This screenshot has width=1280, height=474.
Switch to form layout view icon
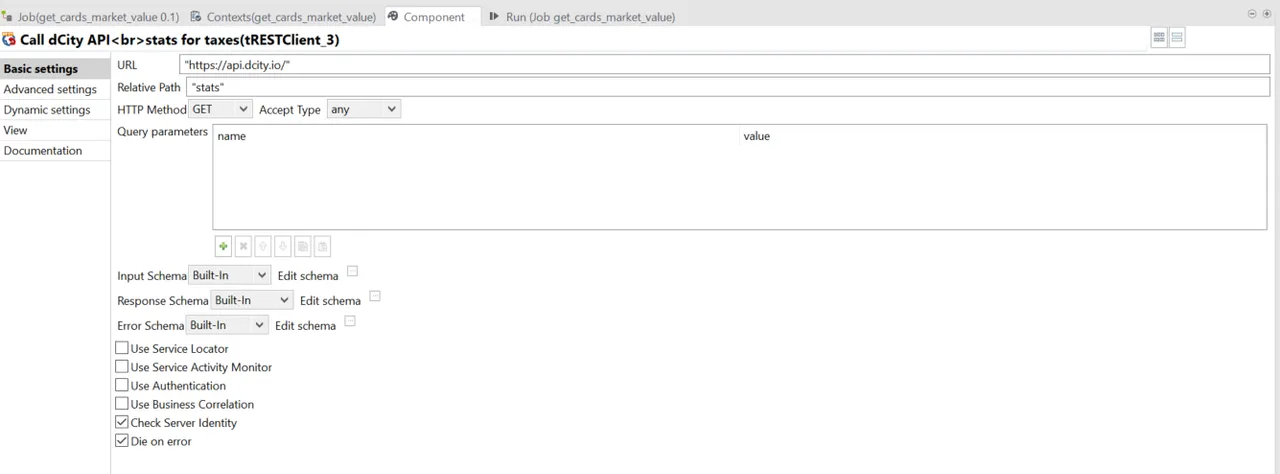[1177, 38]
